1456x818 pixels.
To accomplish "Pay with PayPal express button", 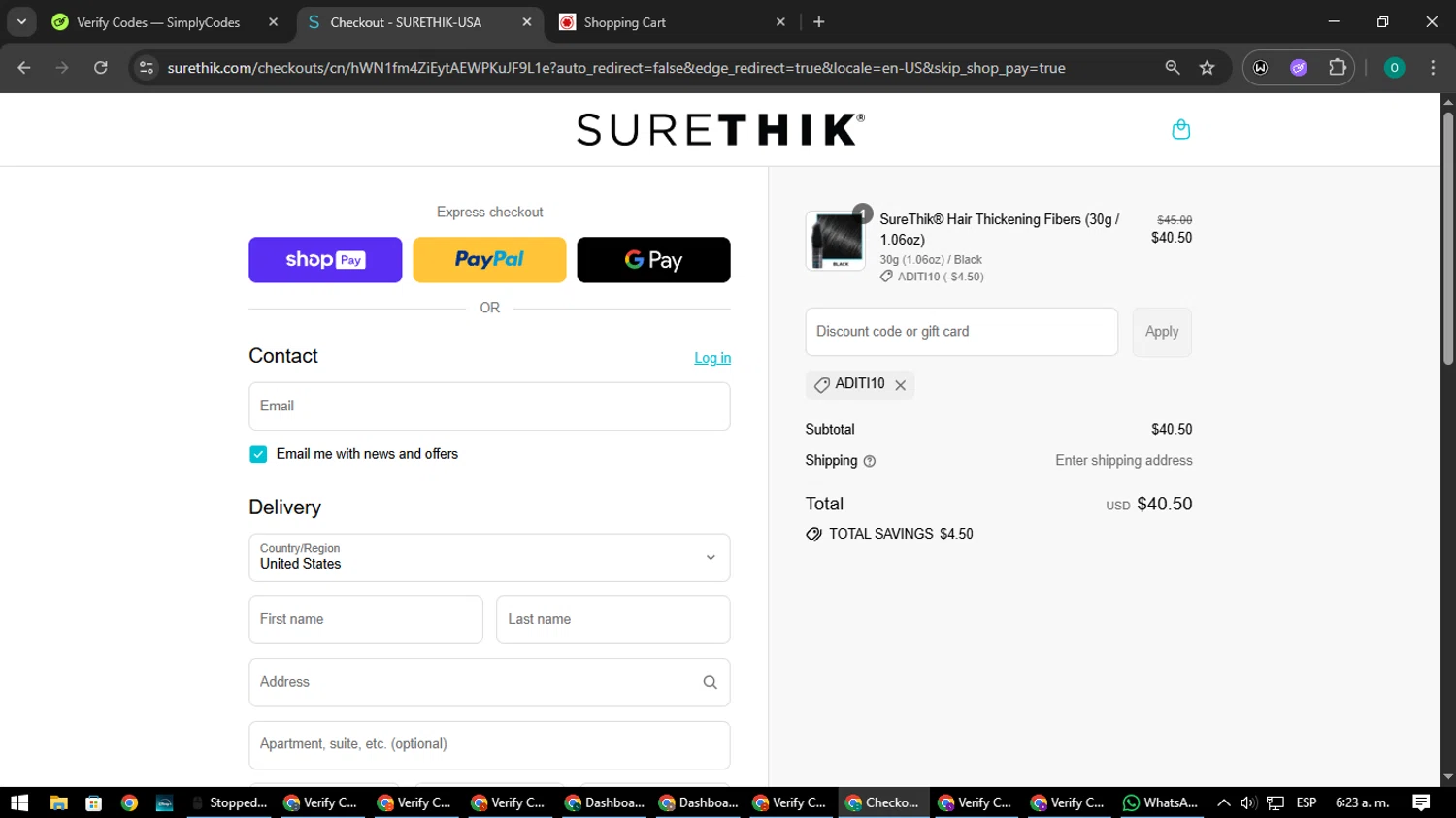I will 489,260.
